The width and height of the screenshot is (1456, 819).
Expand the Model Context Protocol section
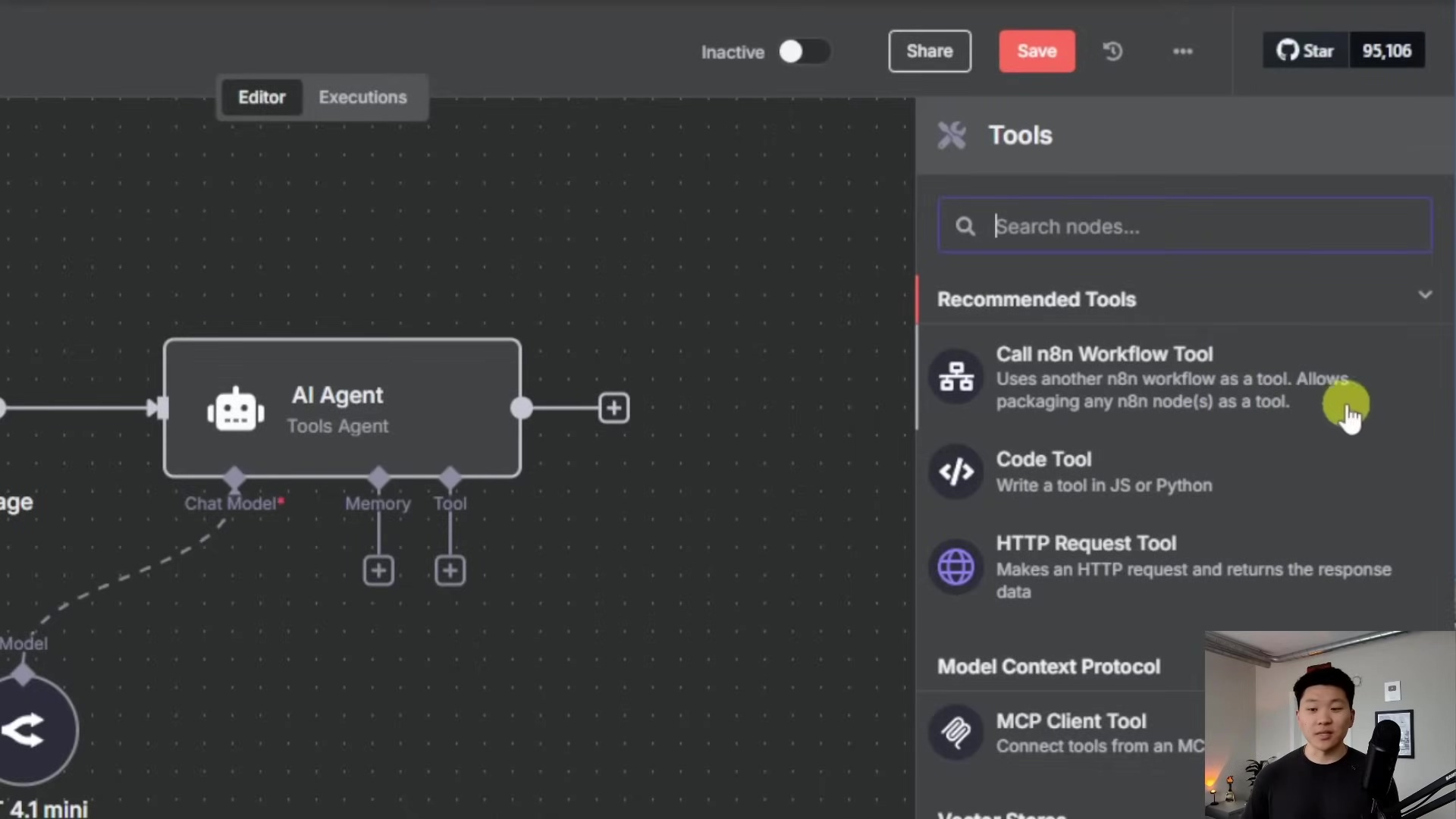[x=1049, y=667]
